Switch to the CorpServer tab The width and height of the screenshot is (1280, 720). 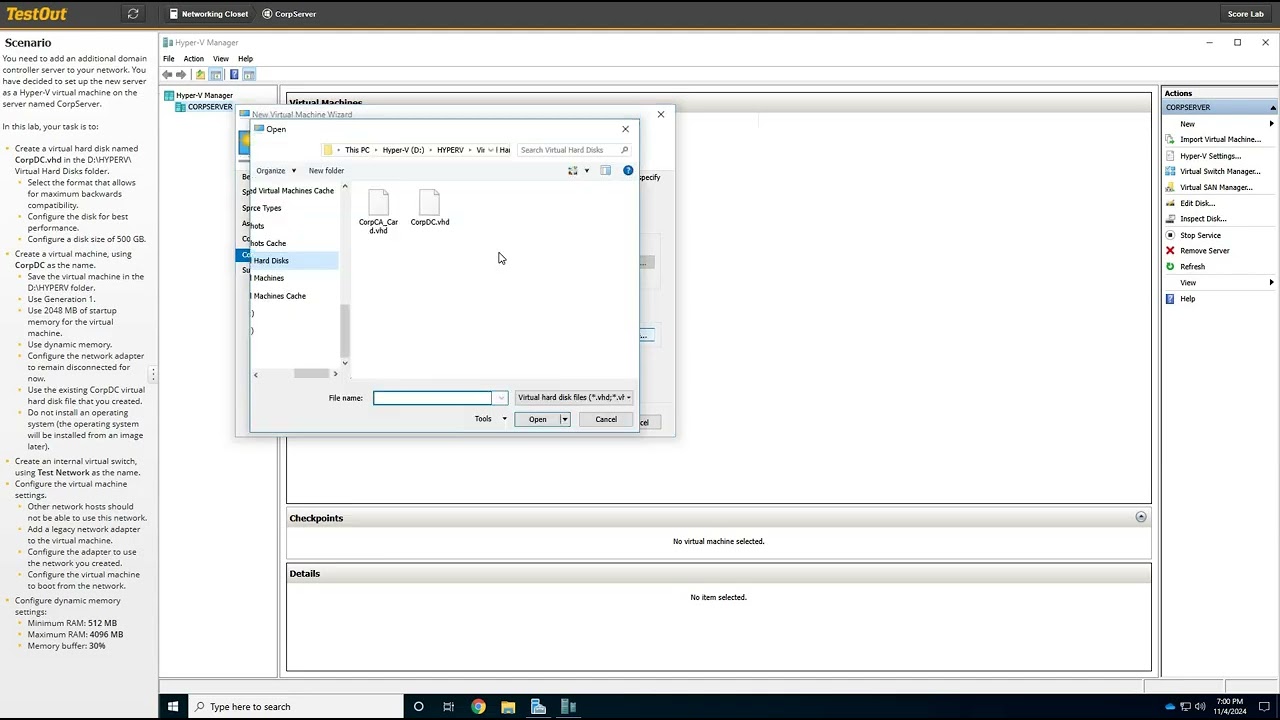pos(289,14)
